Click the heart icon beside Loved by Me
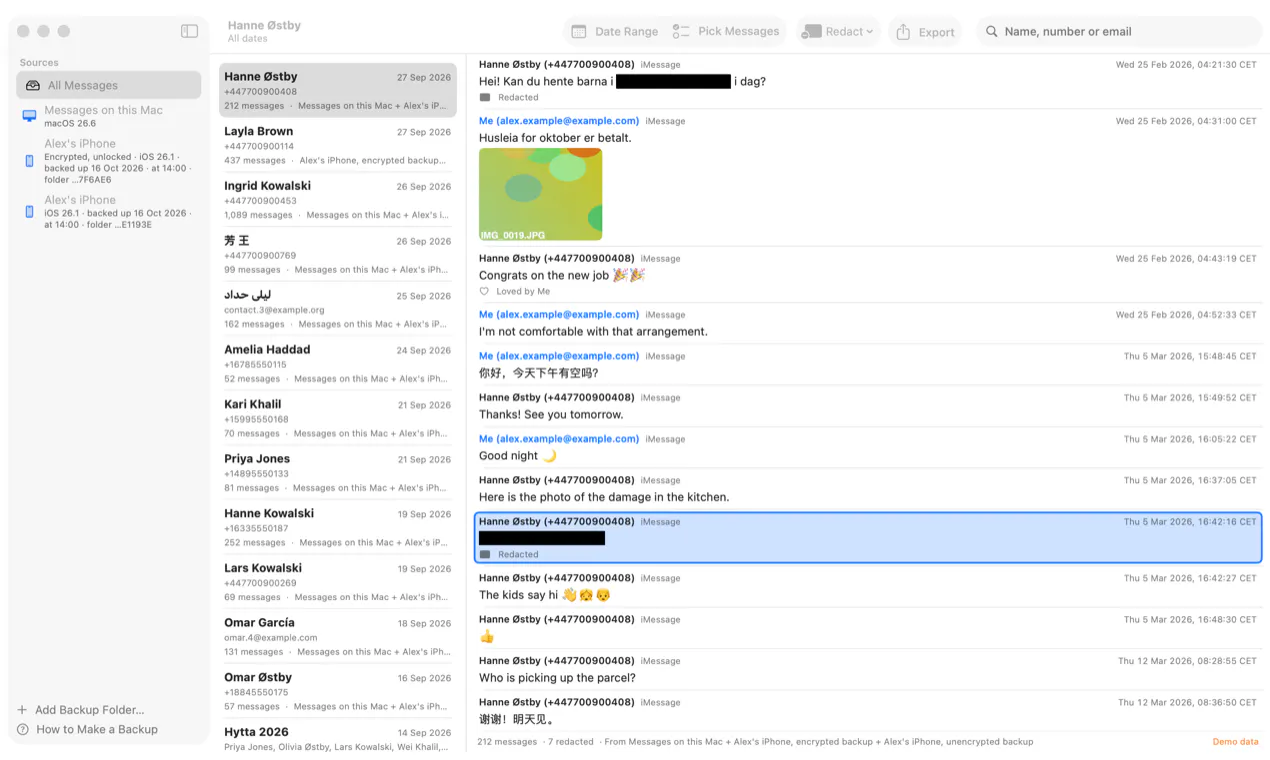 tap(484, 292)
